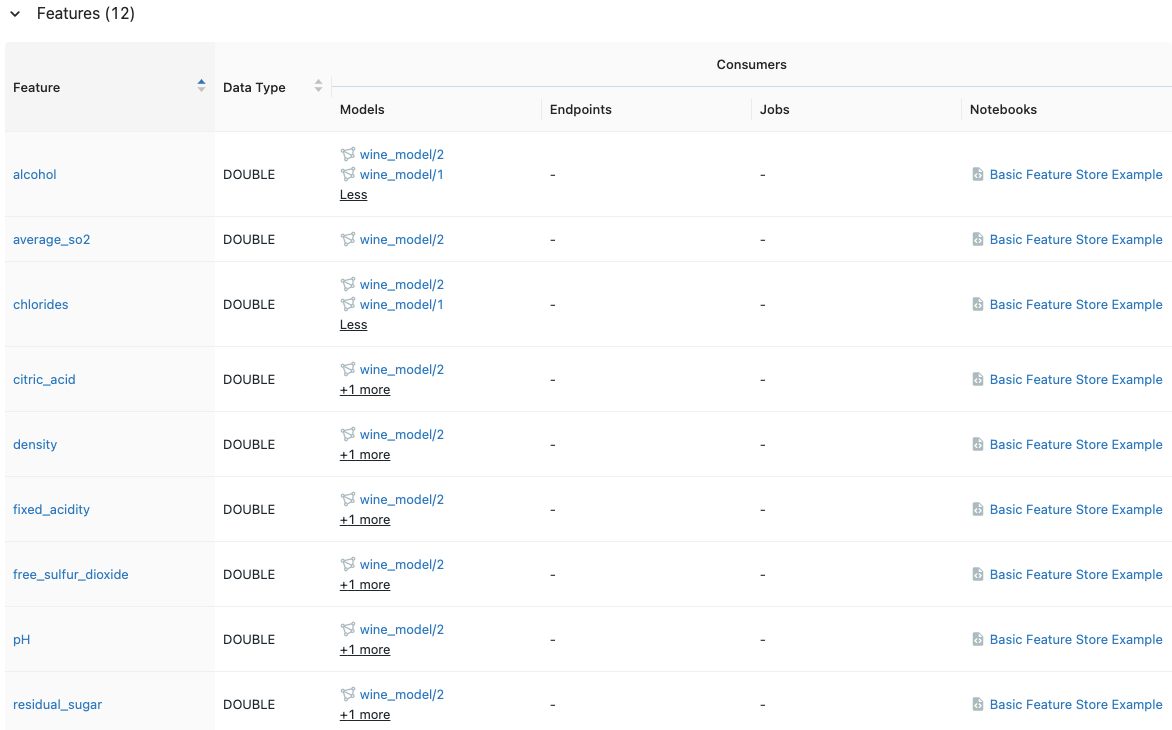The image size is (1172, 730).
Task: Click the notebook icon in the pH row
Action: (978, 639)
